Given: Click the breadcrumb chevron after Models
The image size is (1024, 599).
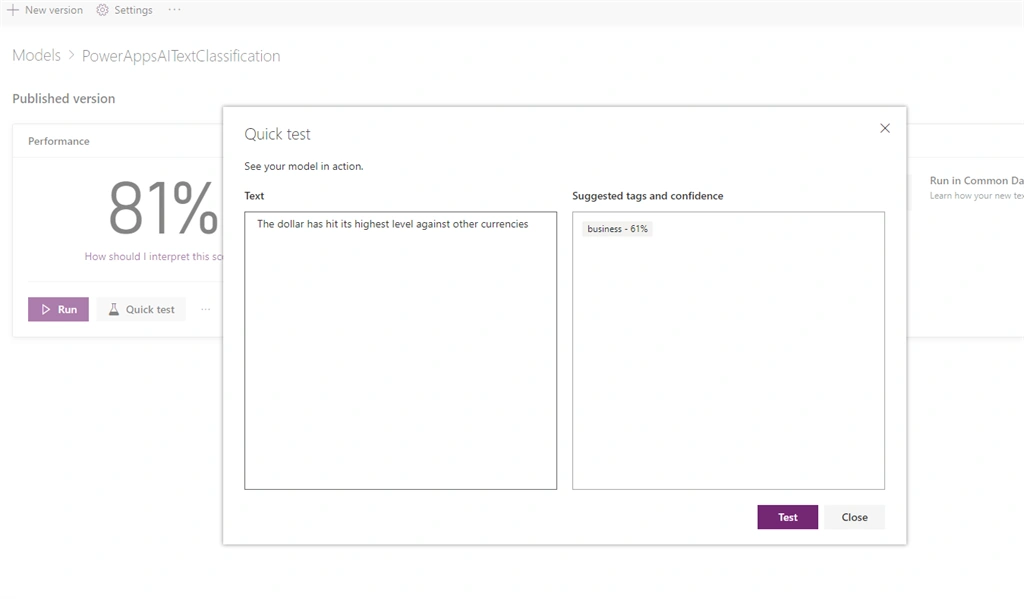Looking at the screenshot, I should tap(71, 56).
